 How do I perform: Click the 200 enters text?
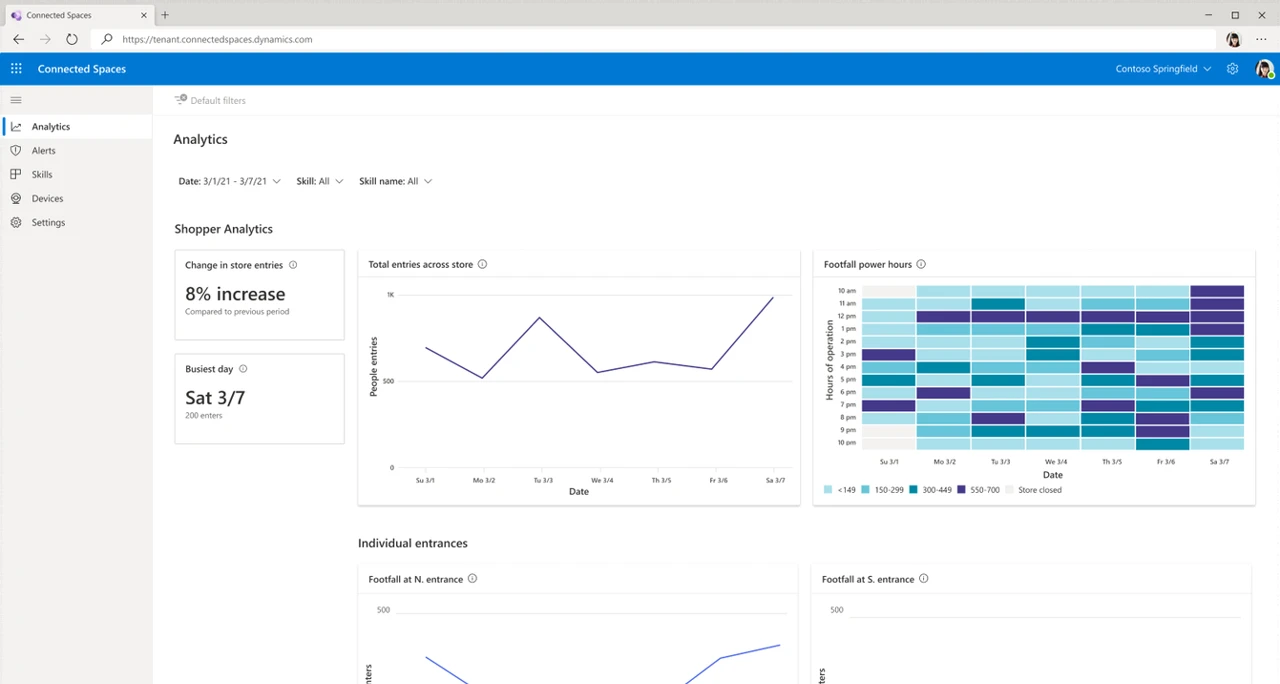click(x=204, y=415)
